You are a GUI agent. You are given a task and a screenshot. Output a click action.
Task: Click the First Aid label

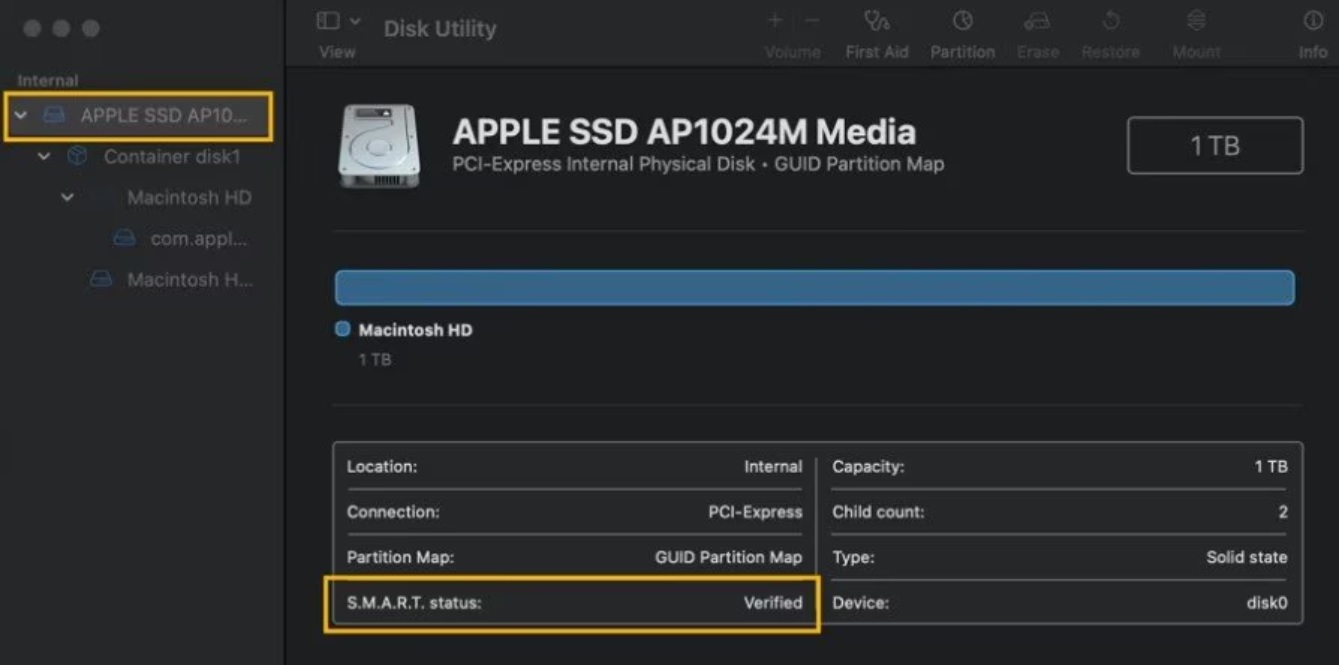coord(877,52)
